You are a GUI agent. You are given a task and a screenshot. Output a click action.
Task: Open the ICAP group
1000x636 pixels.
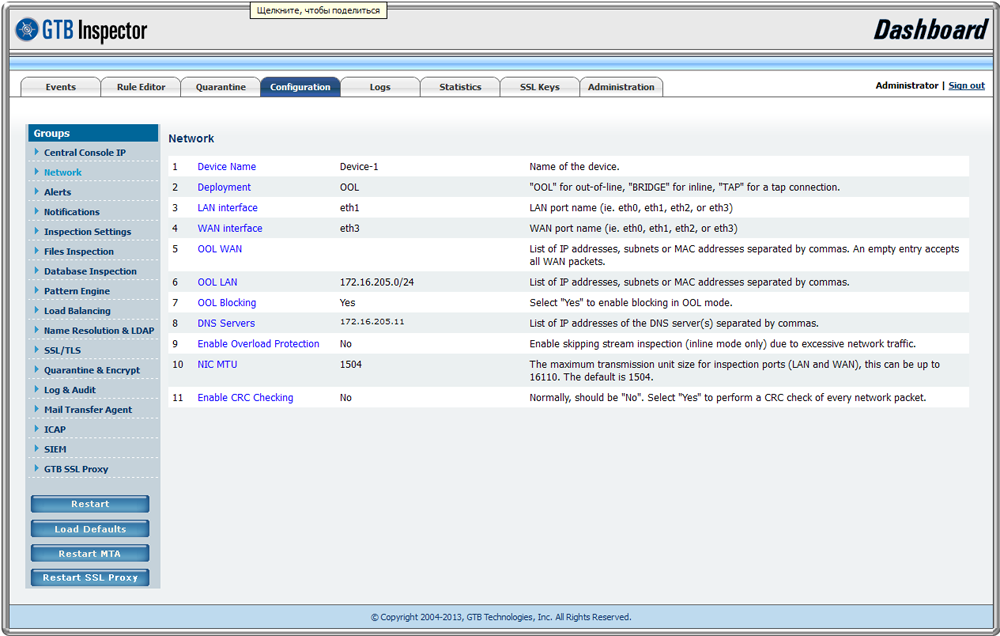(x=55, y=429)
